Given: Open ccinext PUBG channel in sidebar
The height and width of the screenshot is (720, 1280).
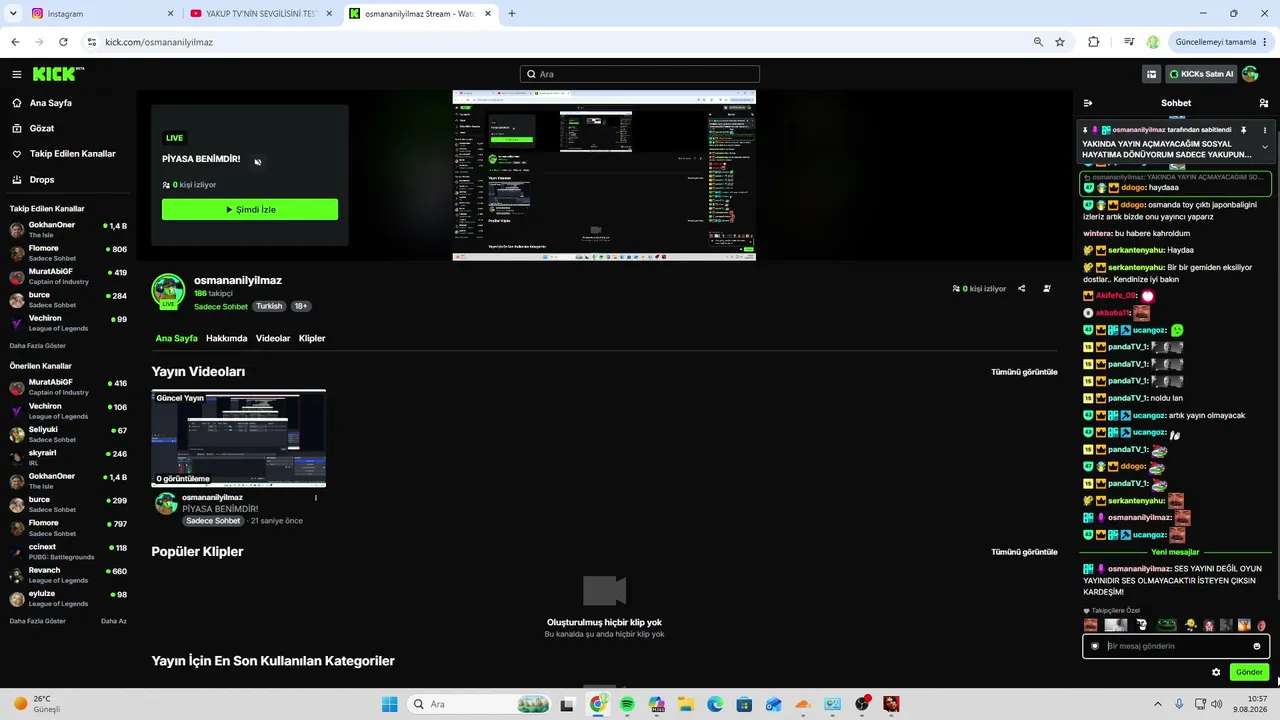Looking at the screenshot, I should pos(68,552).
